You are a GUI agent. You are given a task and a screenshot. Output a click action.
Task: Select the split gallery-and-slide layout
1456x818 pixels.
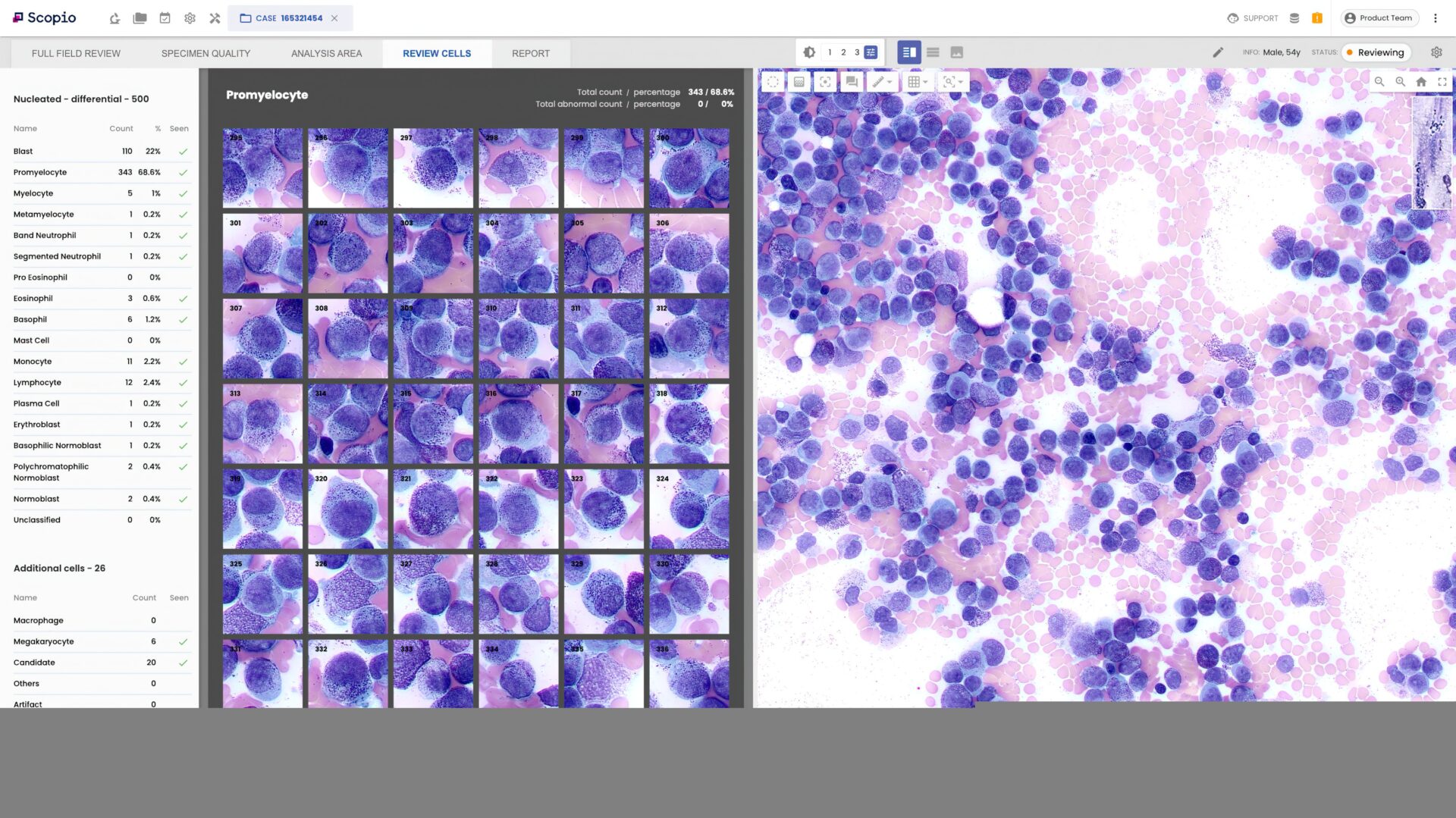(909, 52)
